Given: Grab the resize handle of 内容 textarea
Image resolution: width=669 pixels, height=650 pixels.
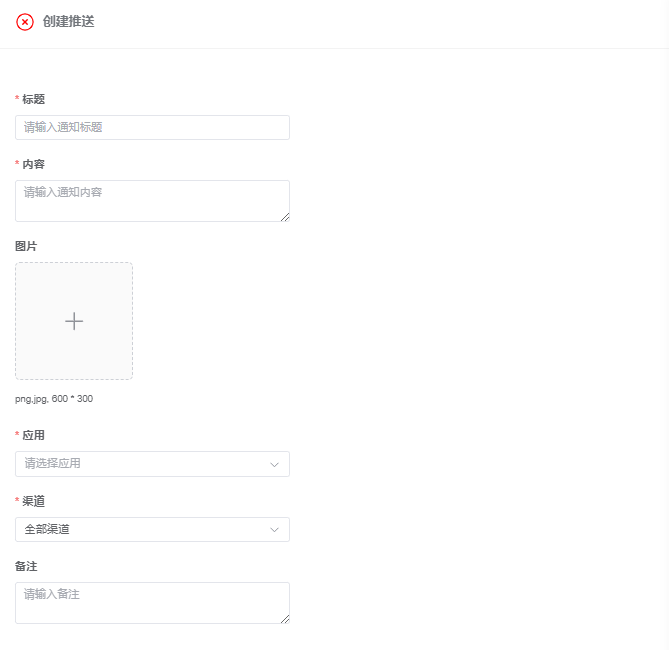Looking at the screenshot, I should (285, 217).
